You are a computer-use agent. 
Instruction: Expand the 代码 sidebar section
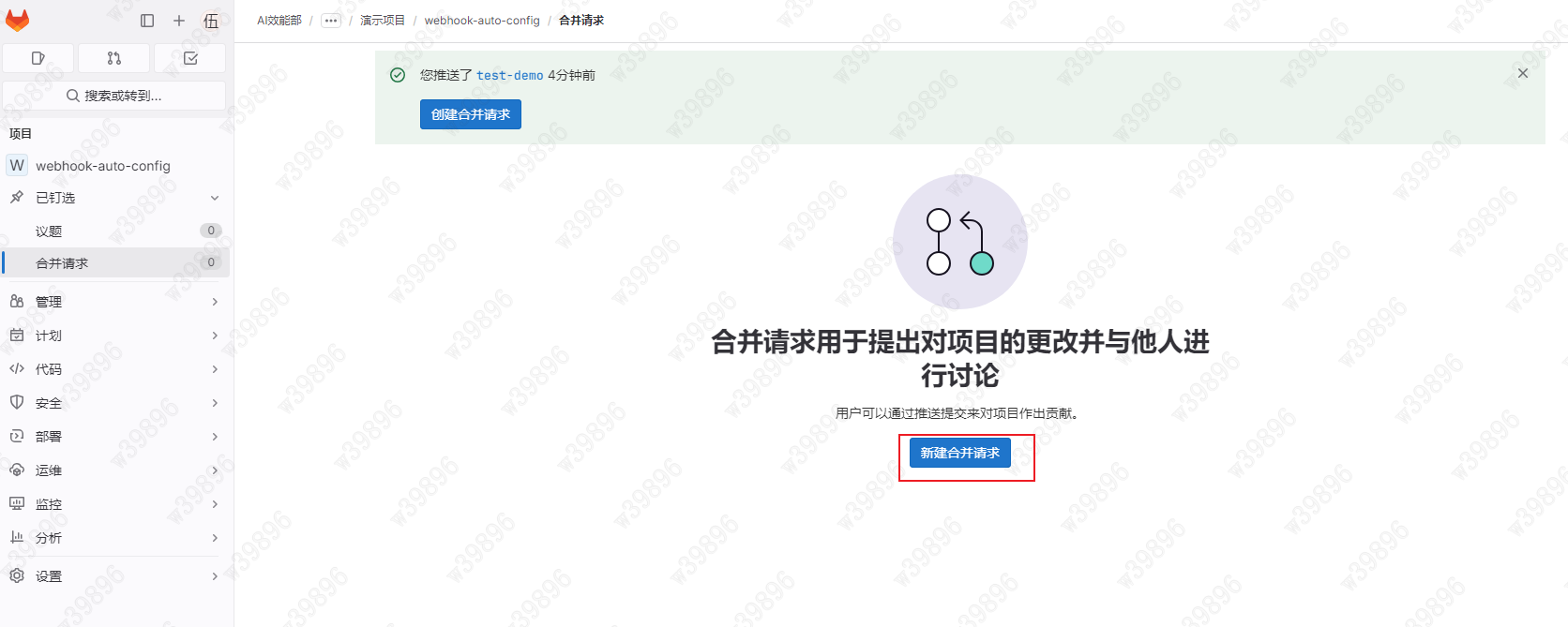[114, 369]
